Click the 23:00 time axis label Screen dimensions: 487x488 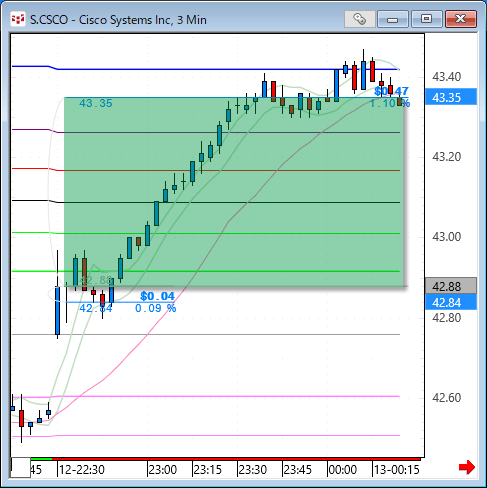162,470
